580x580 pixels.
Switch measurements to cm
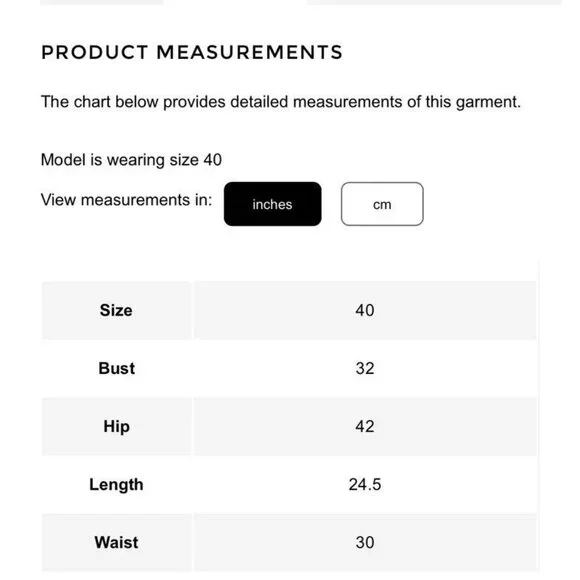pyautogui.click(x=382, y=204)
